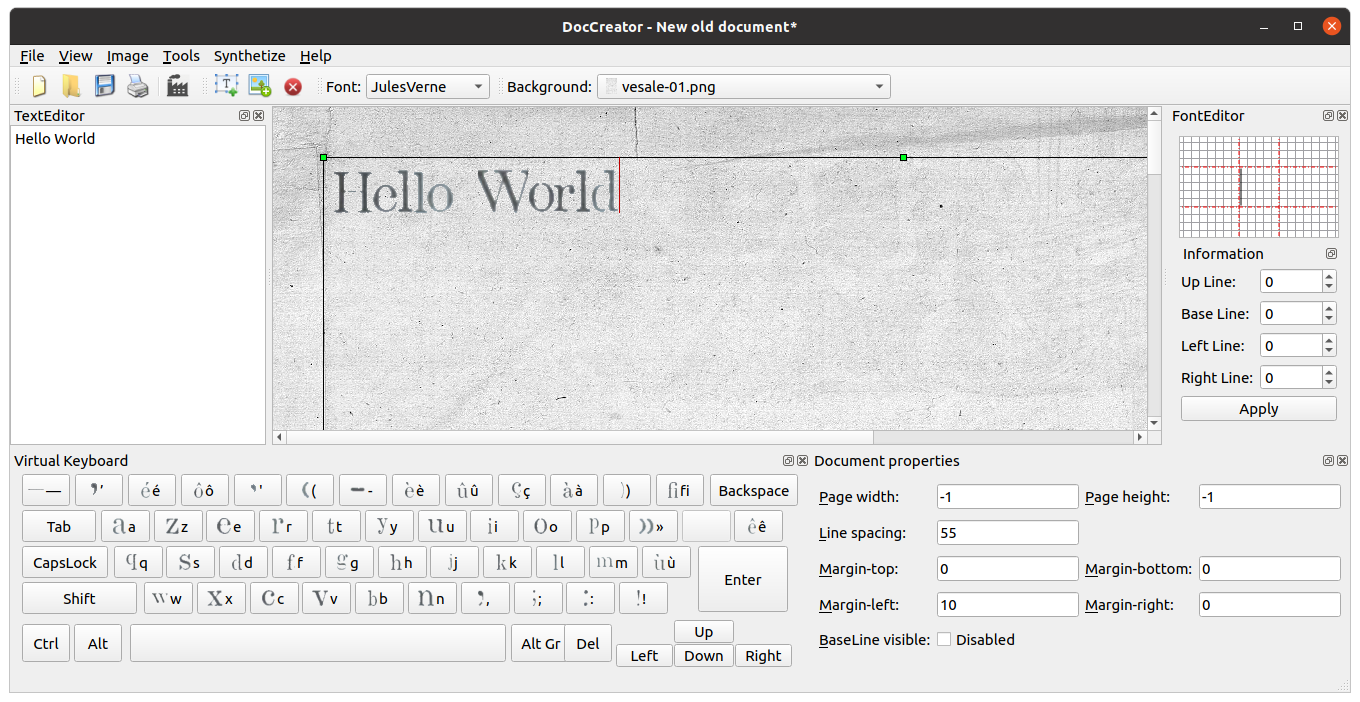Click the red remove block icon
Screen dimensions: 1360x702
tap(293, 87)
